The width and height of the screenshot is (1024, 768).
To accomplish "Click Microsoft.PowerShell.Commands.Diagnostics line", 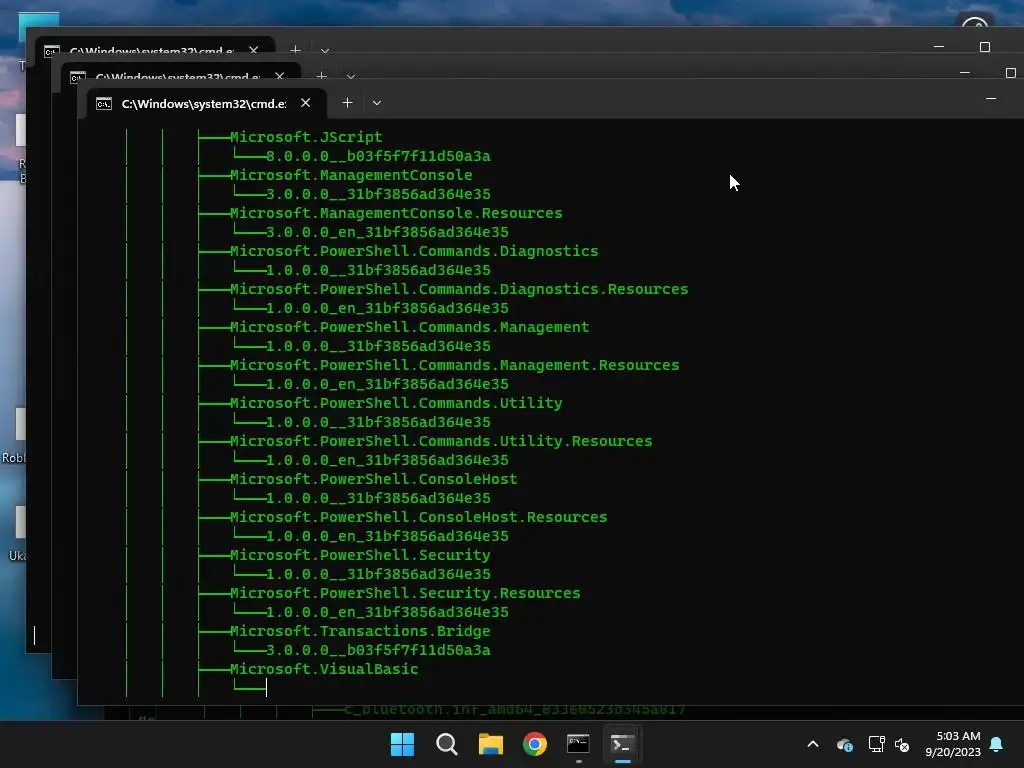I will pyautogui.click(x=414, y=251).
